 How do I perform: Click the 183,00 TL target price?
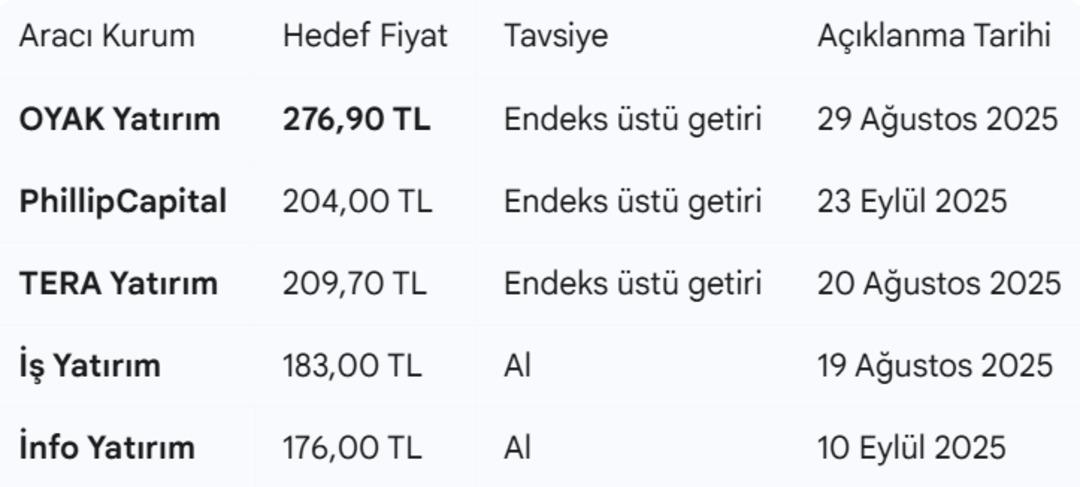click(x=352, y=366)
